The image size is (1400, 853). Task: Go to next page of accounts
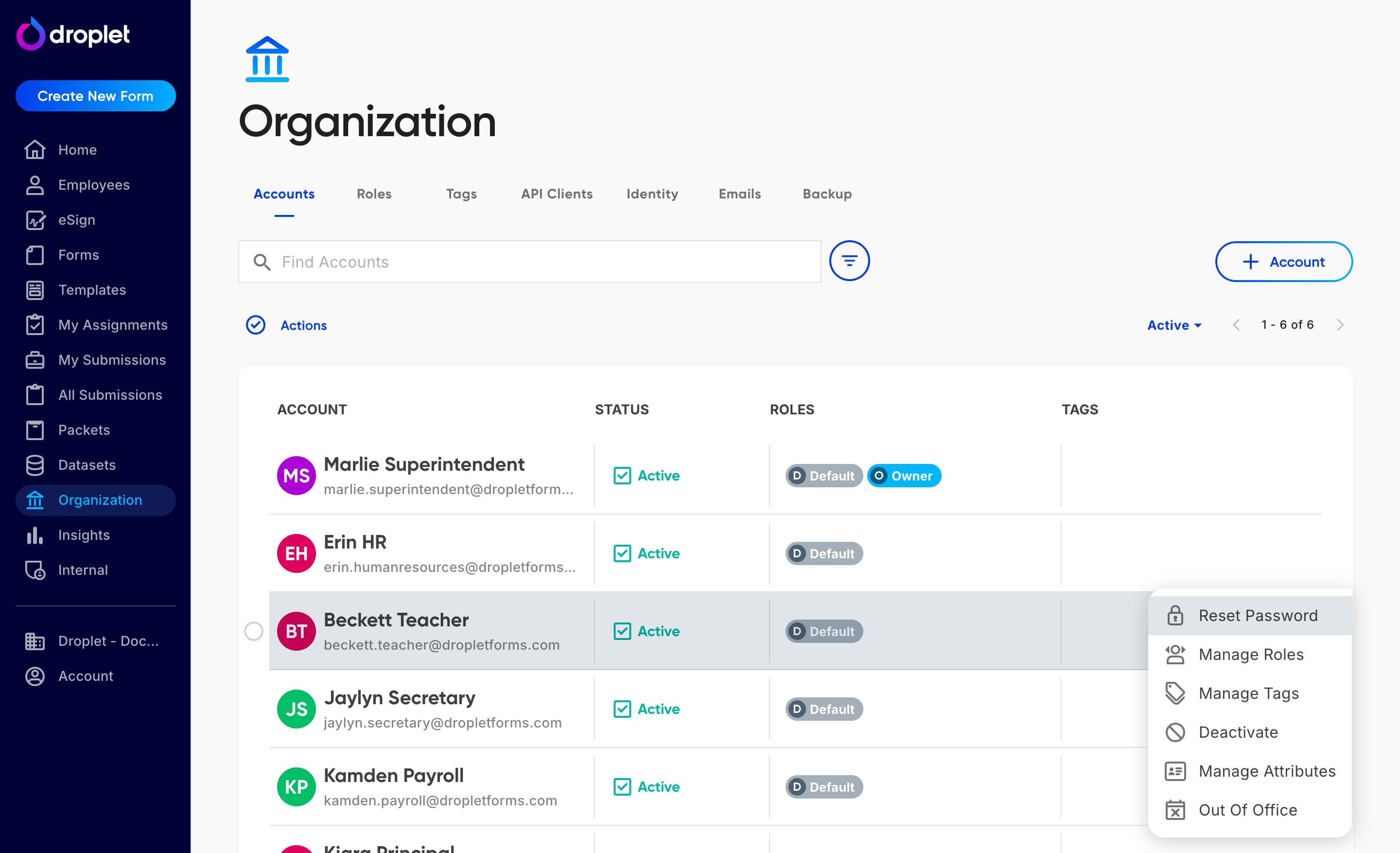pos(1340,325)
